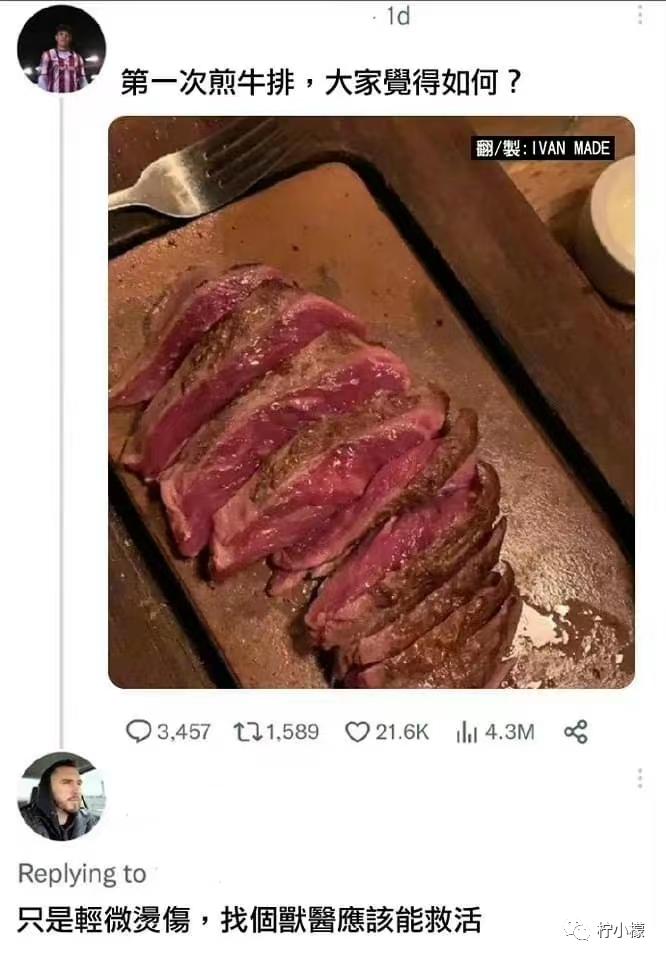Click the "IVAN MADE" watermark label
Image resolution: width=666 pixels, height=960 pixels.
(x=543, y=148)
